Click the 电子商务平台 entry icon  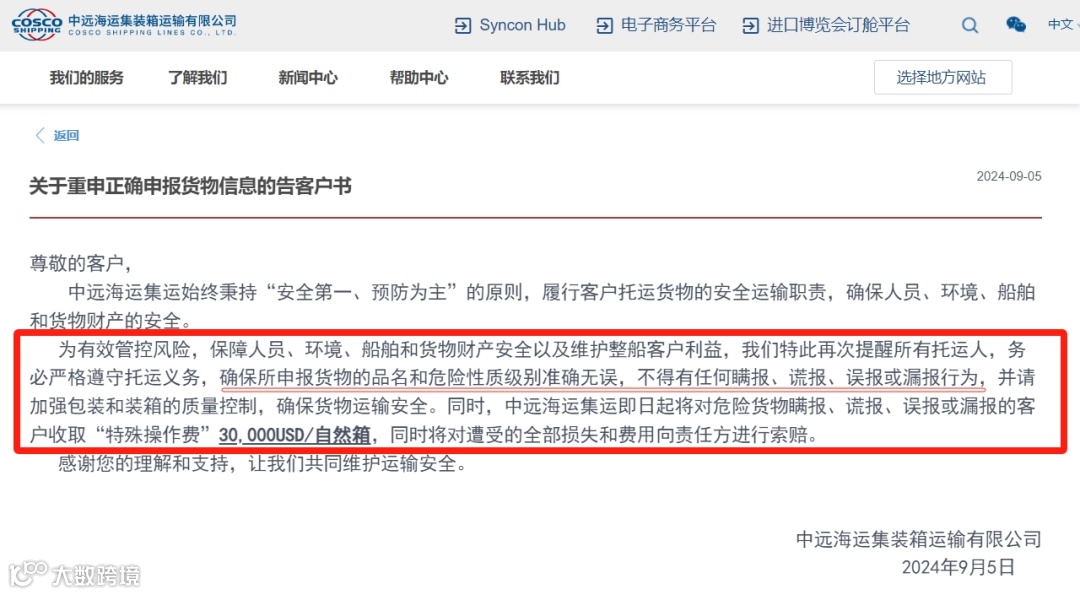click(x=604, y=26)
